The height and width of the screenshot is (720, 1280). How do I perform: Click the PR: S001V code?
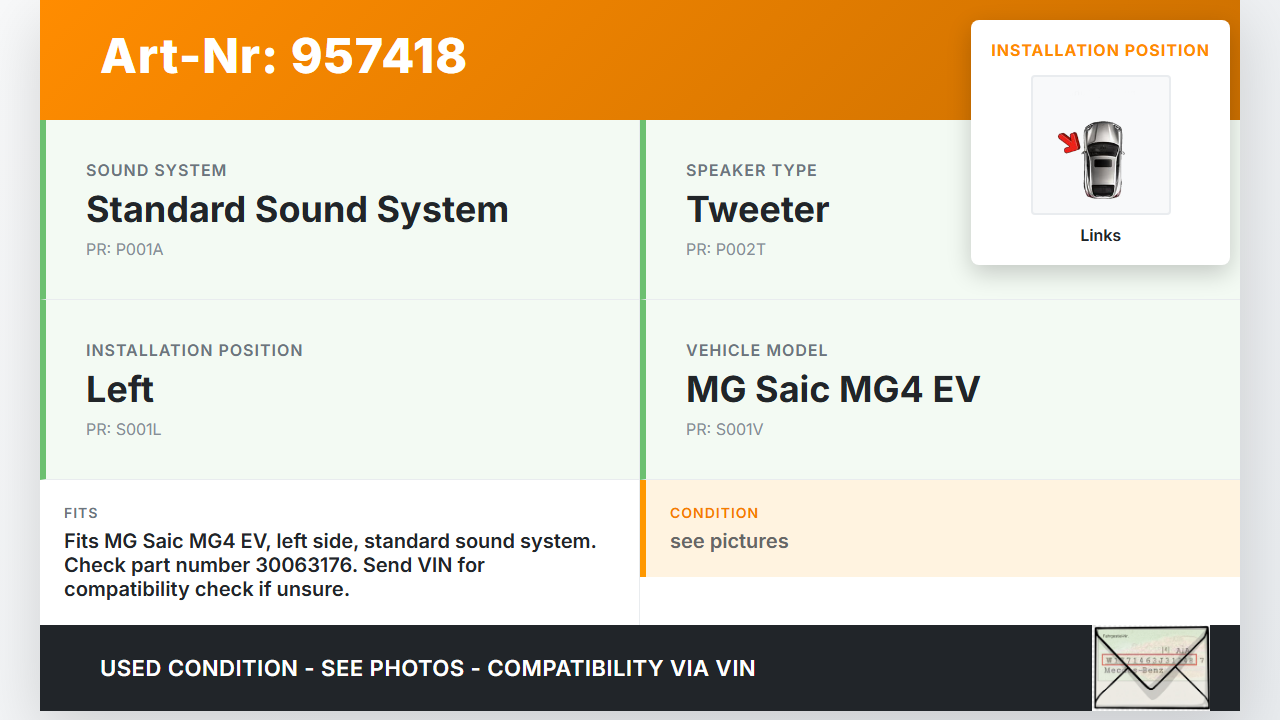[724, 430]
